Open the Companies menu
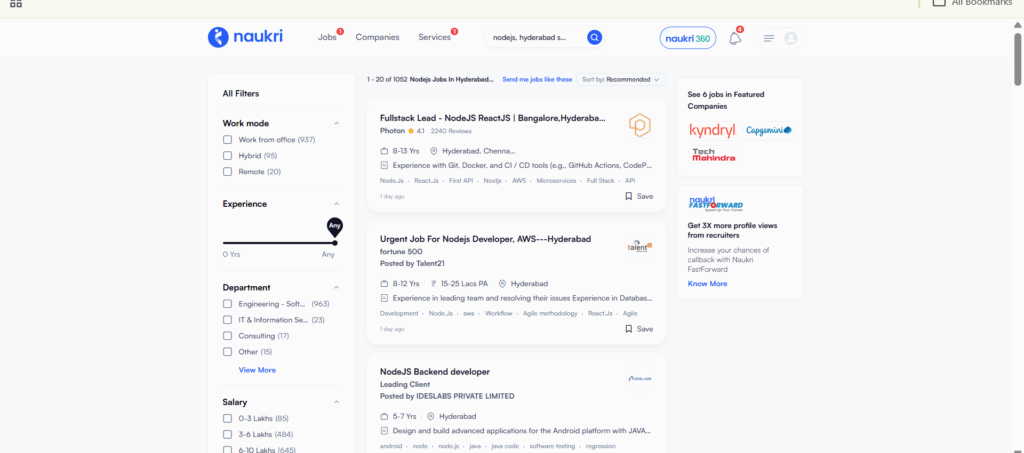Screen dimensions: 1024x453 click(x=377, y=37)
